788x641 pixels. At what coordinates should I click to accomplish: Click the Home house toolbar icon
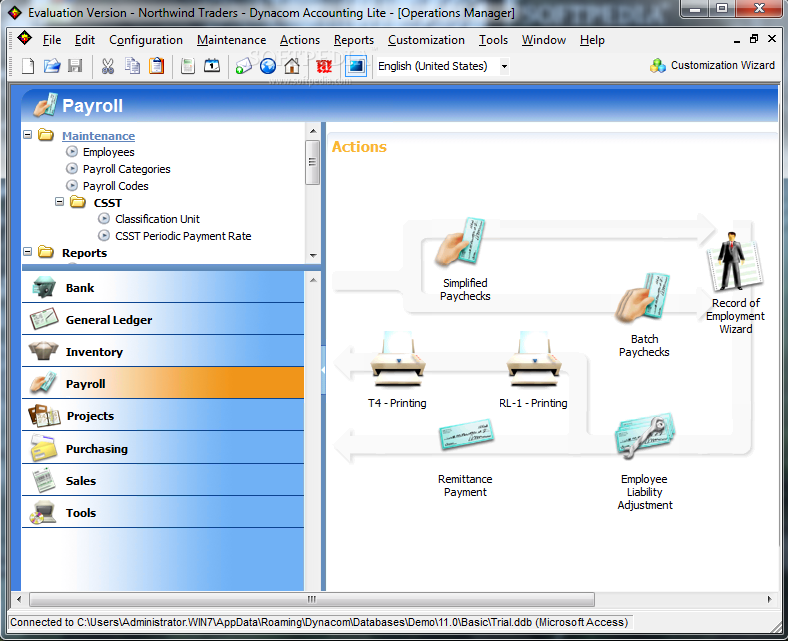[x=292, y=66]
